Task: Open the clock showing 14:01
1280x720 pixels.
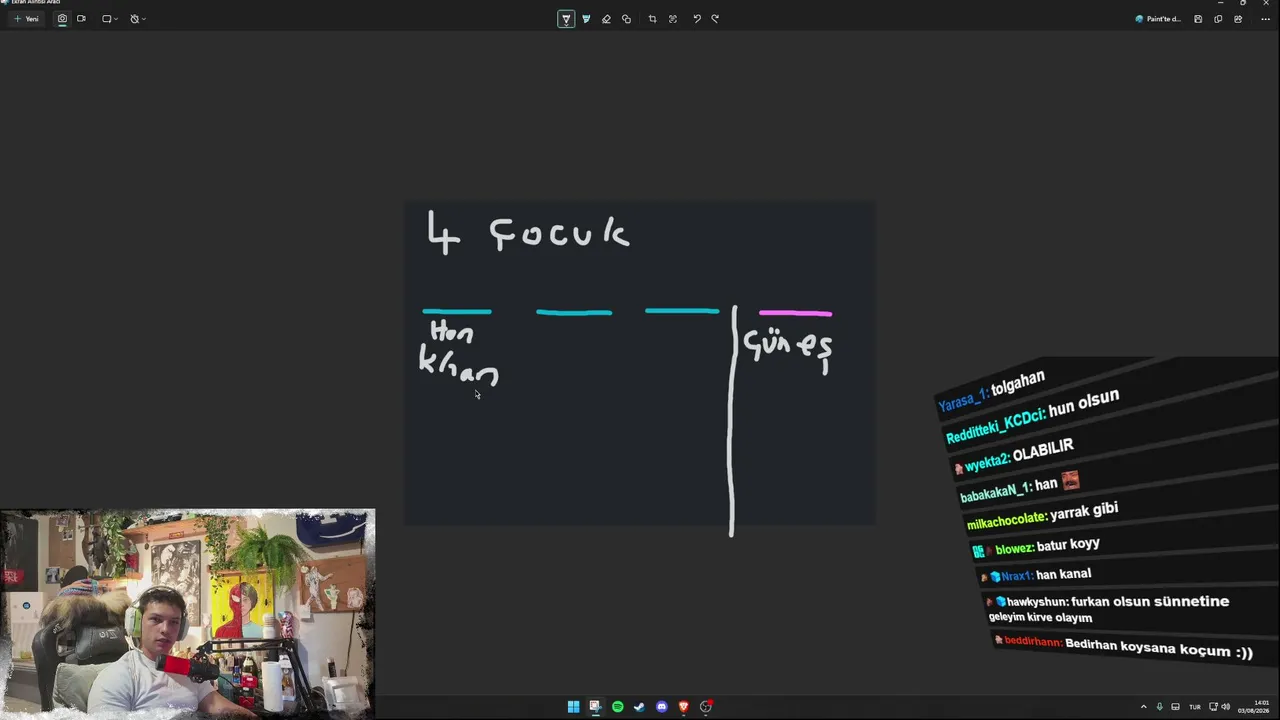Action: 1253,707
